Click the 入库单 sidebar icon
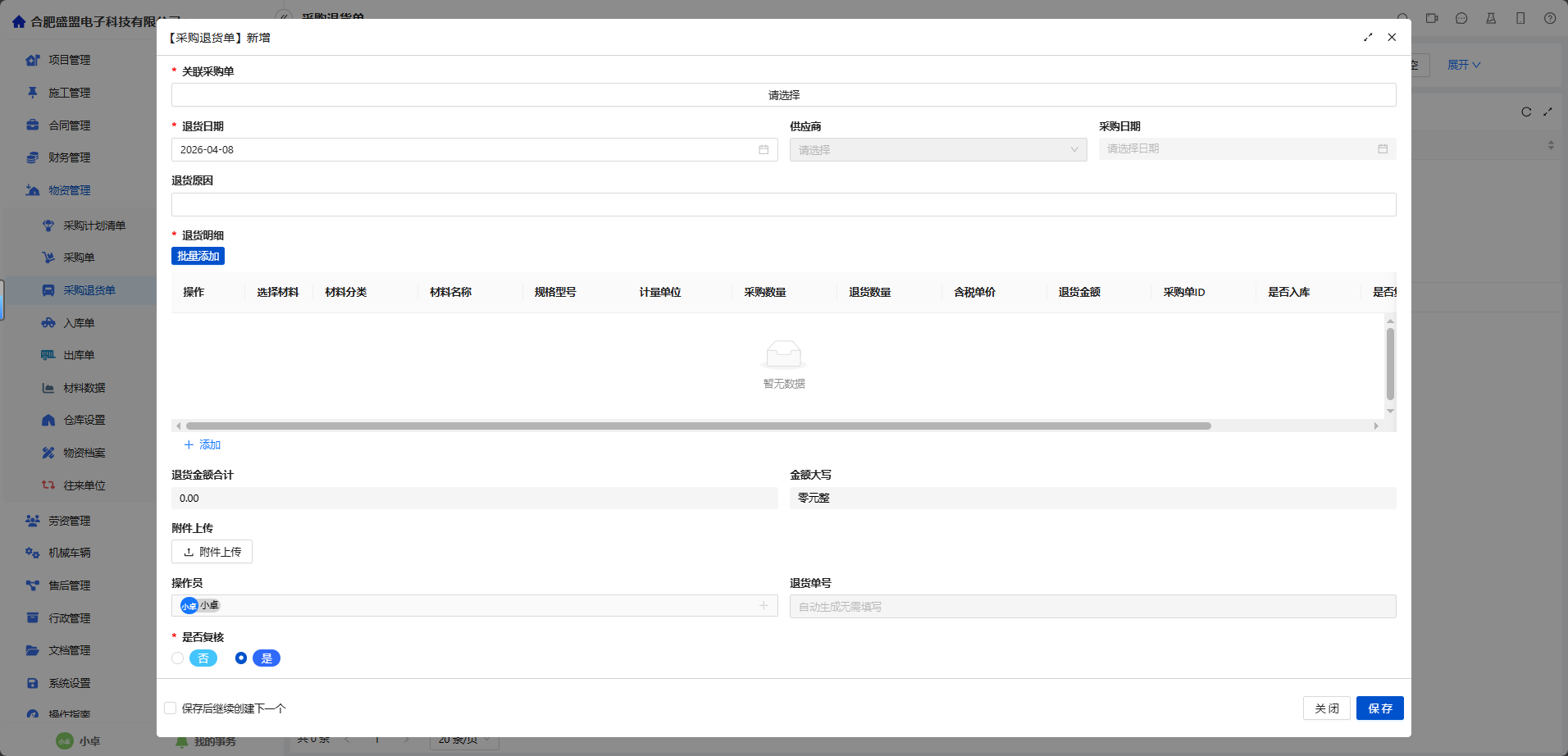The height and width of the screenshot is (756, 1568). (x=48, y=323)
